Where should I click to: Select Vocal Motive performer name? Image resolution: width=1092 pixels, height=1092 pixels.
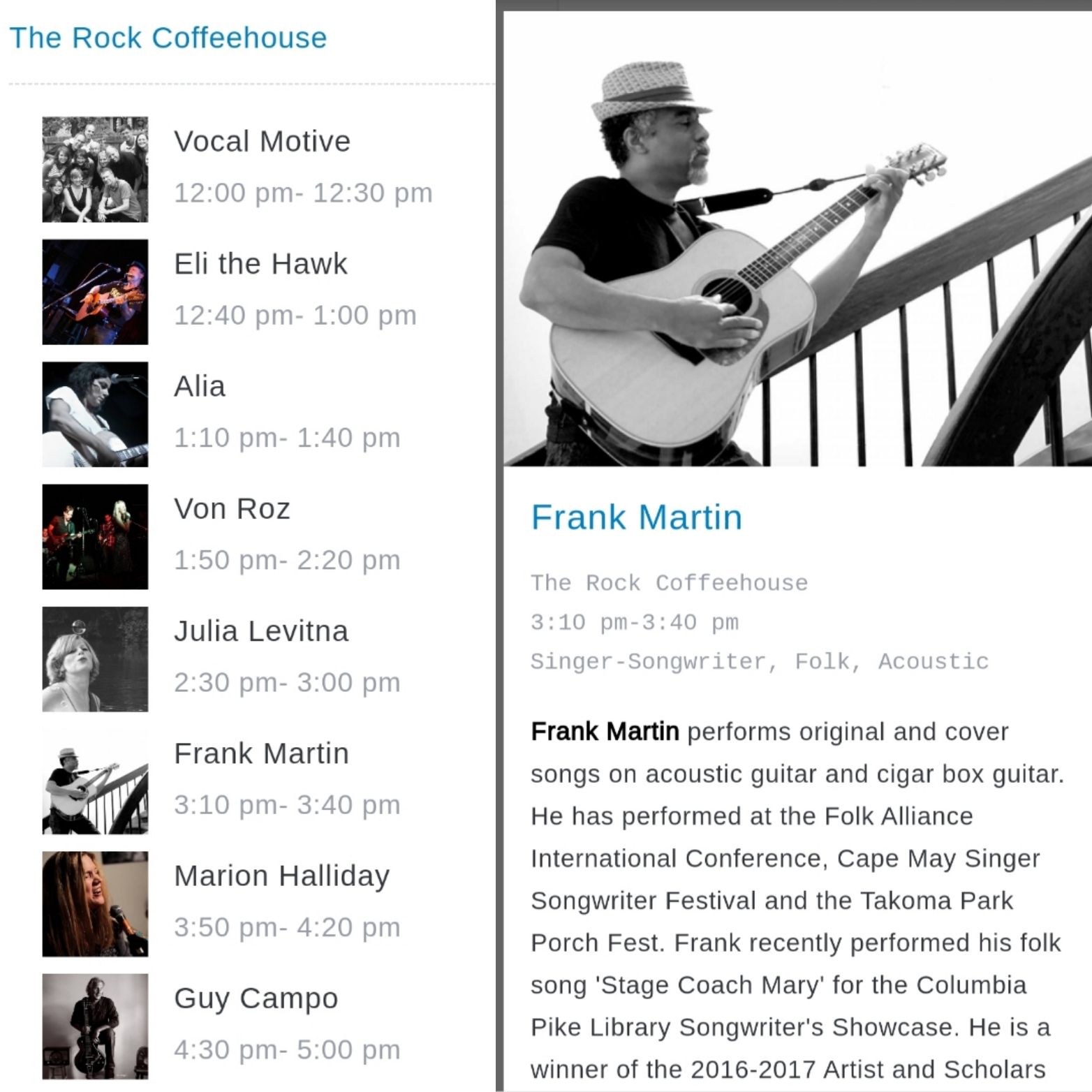(x=262, y=141)
